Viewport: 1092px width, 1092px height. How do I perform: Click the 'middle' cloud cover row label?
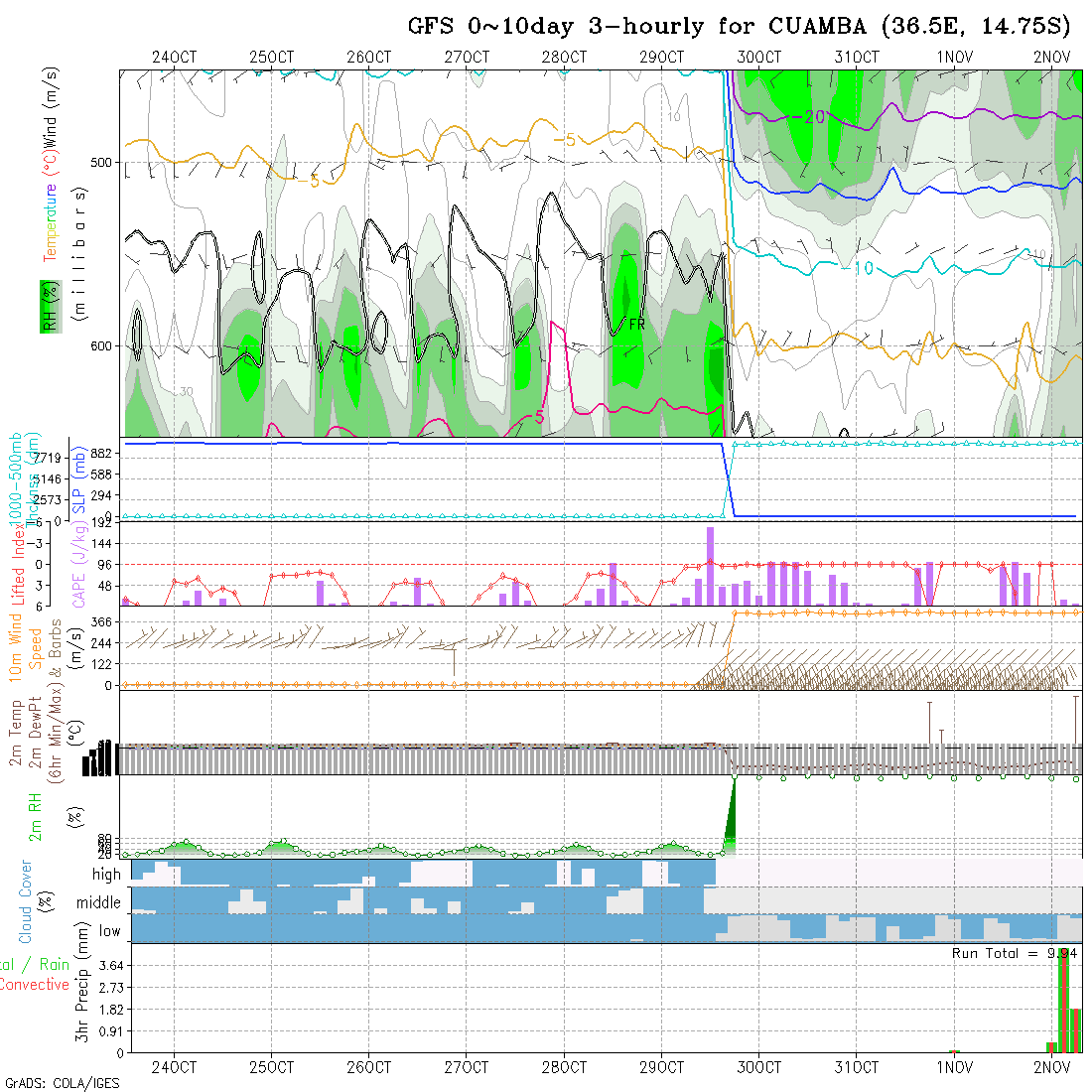point(98,903)
